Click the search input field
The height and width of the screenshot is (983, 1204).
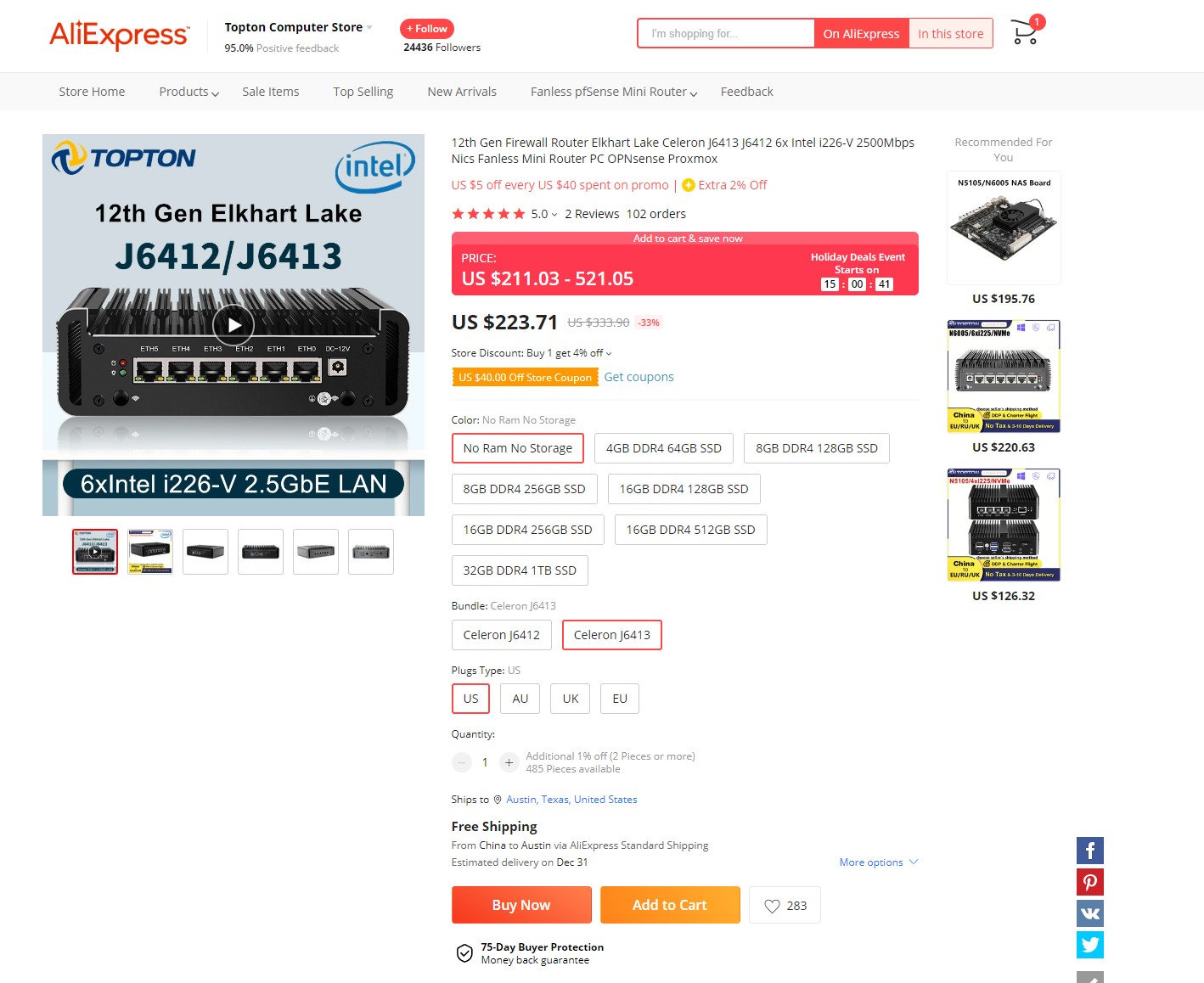726,34
